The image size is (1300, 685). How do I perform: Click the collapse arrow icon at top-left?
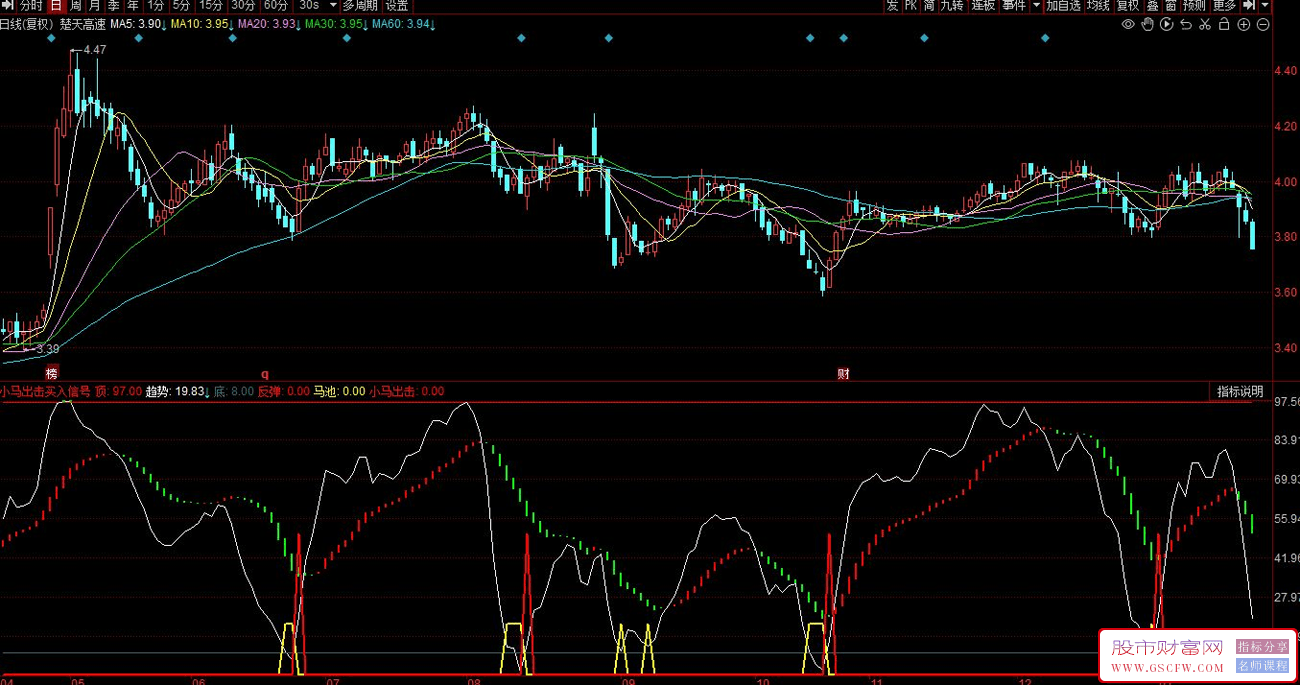8,5
